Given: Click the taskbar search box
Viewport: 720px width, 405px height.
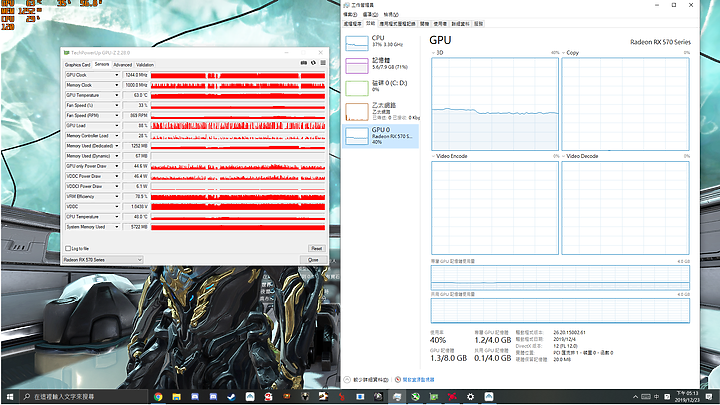Looking at the screenshot, I should click(x=84, y=397).
